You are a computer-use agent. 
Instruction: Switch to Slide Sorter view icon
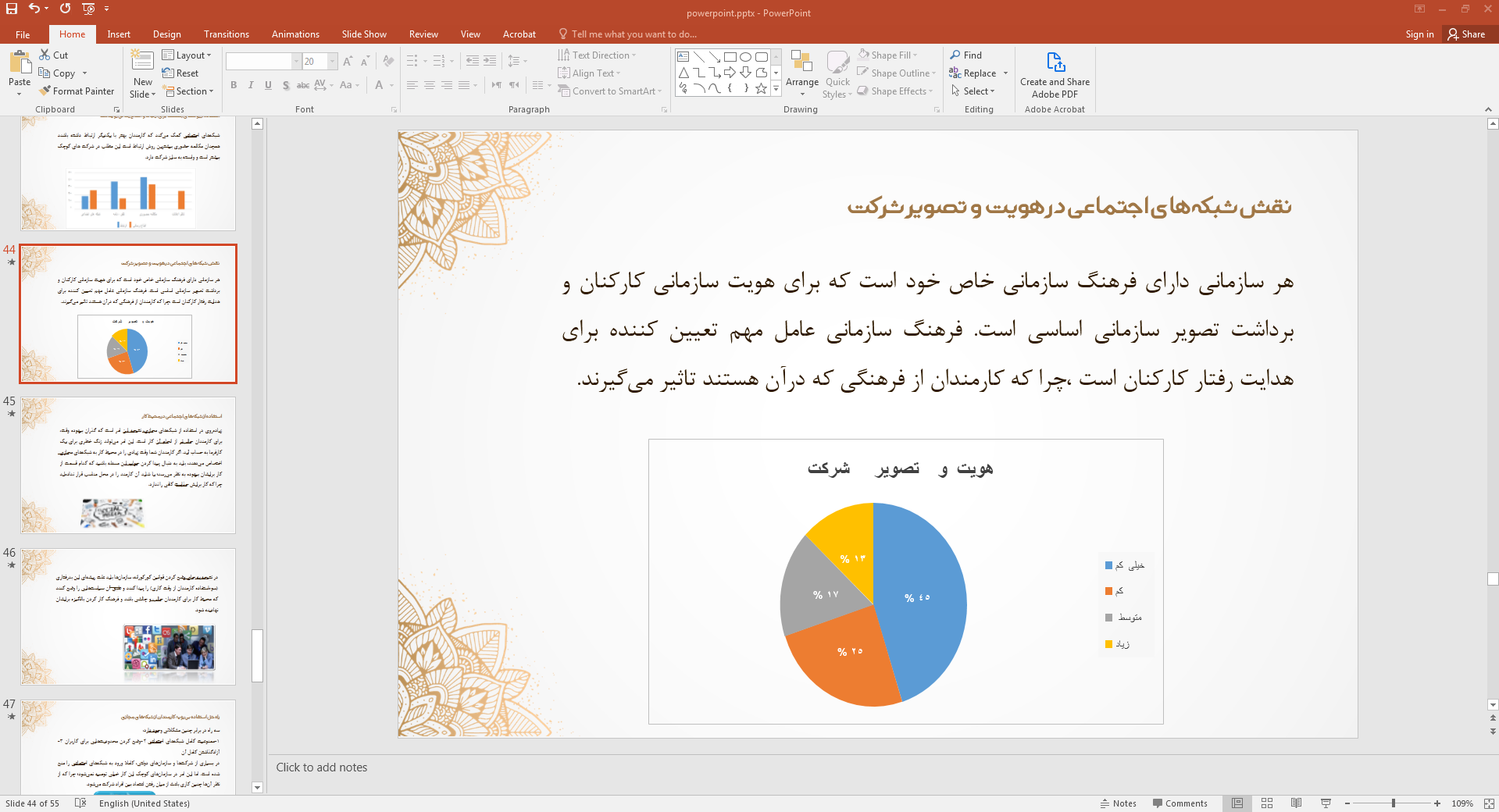click(x=1267, y=803)
